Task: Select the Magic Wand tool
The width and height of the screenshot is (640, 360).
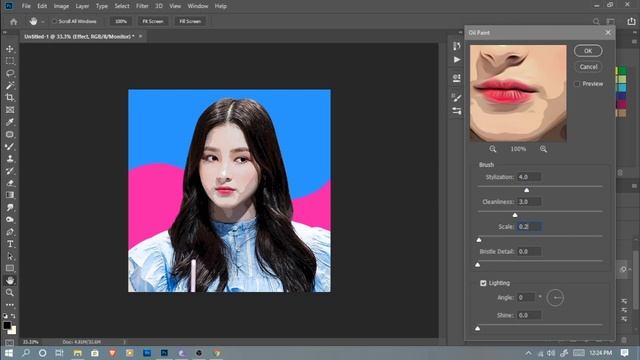Action: 10,86
